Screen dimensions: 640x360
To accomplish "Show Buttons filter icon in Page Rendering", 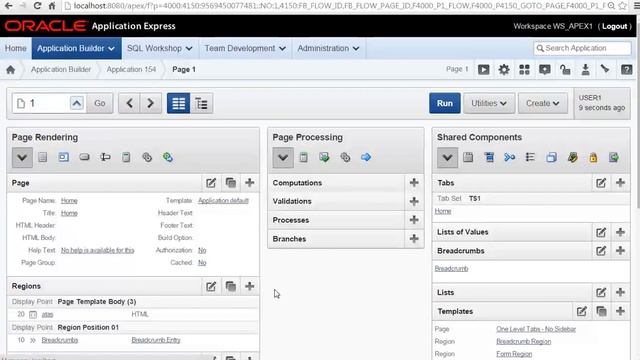I will tap(84, 158).
